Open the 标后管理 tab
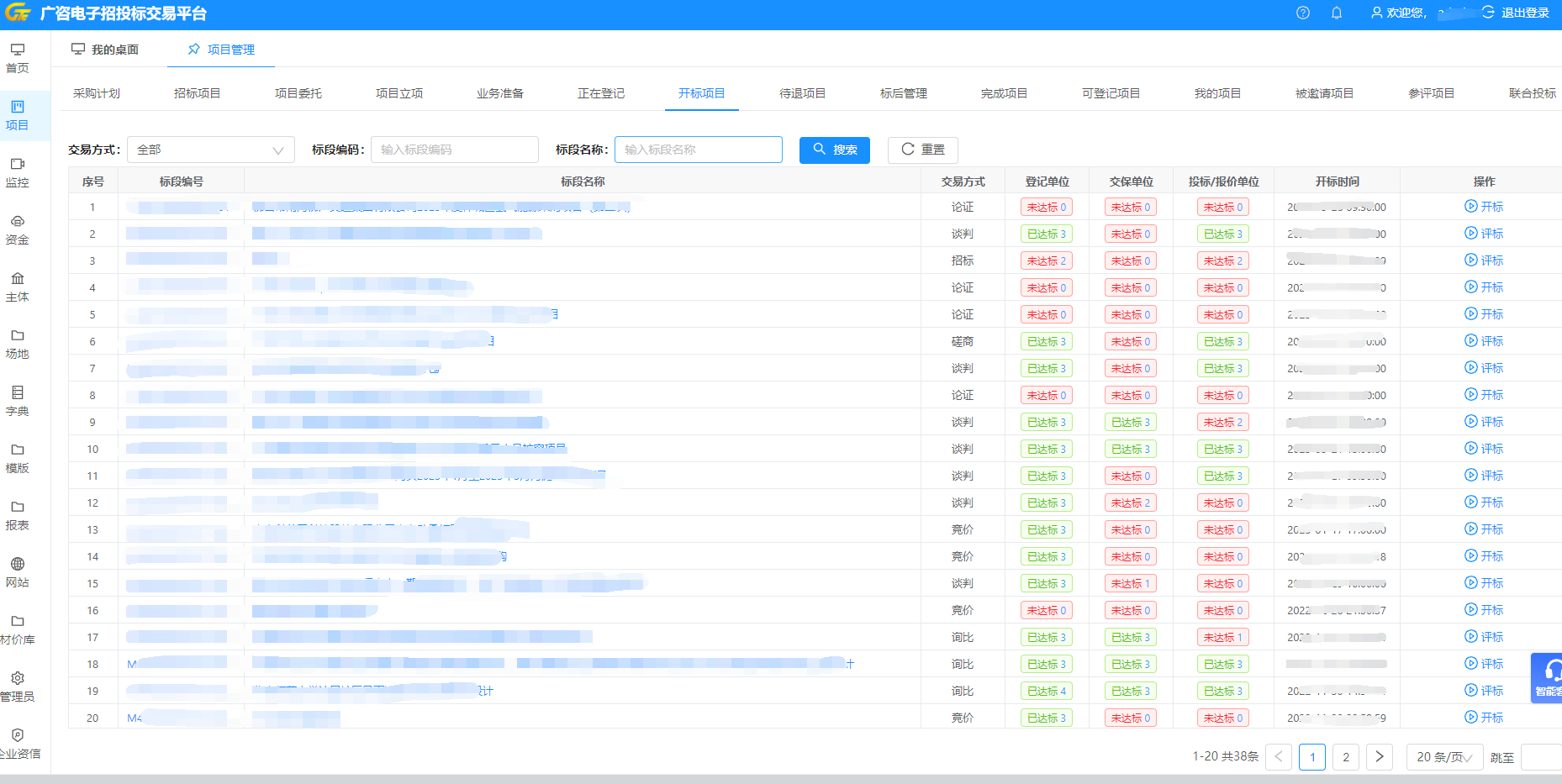The height and width of the screenshot is (784, 1562). click(x=904, y=93)
